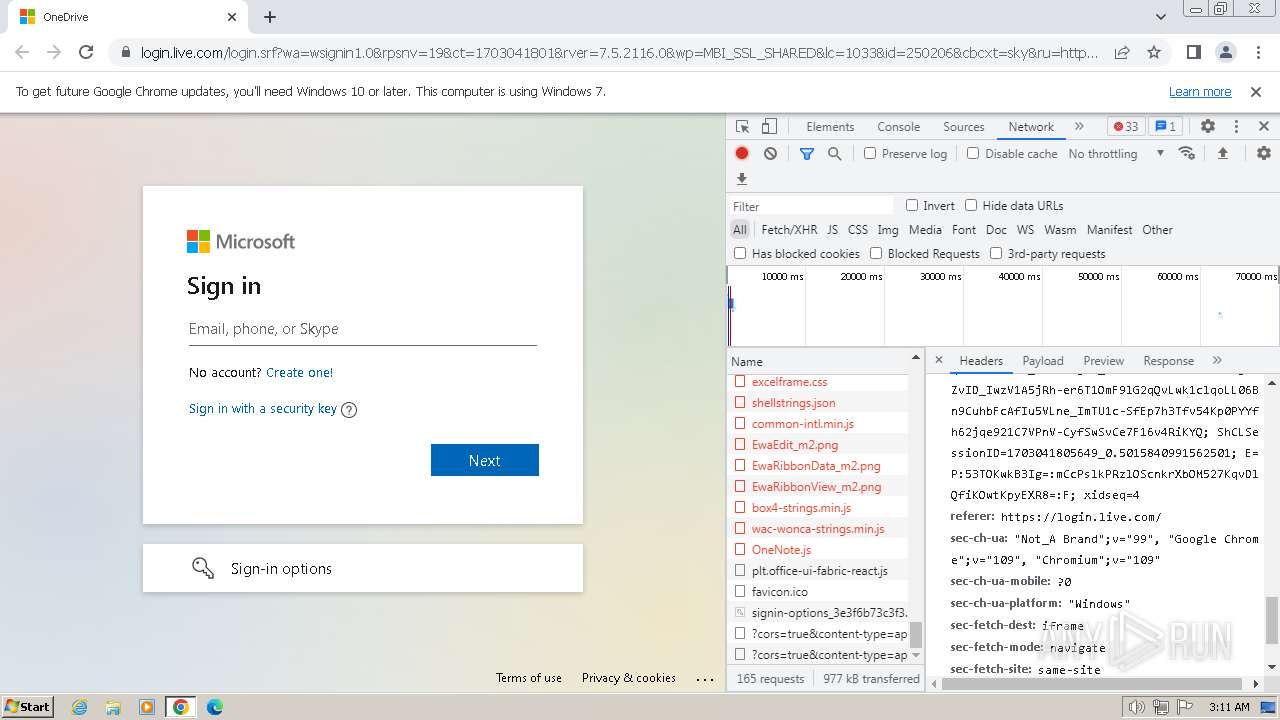Screen dimensions: 1280x720
Task: Click the Create one! link
Action: tap(299, 372)
